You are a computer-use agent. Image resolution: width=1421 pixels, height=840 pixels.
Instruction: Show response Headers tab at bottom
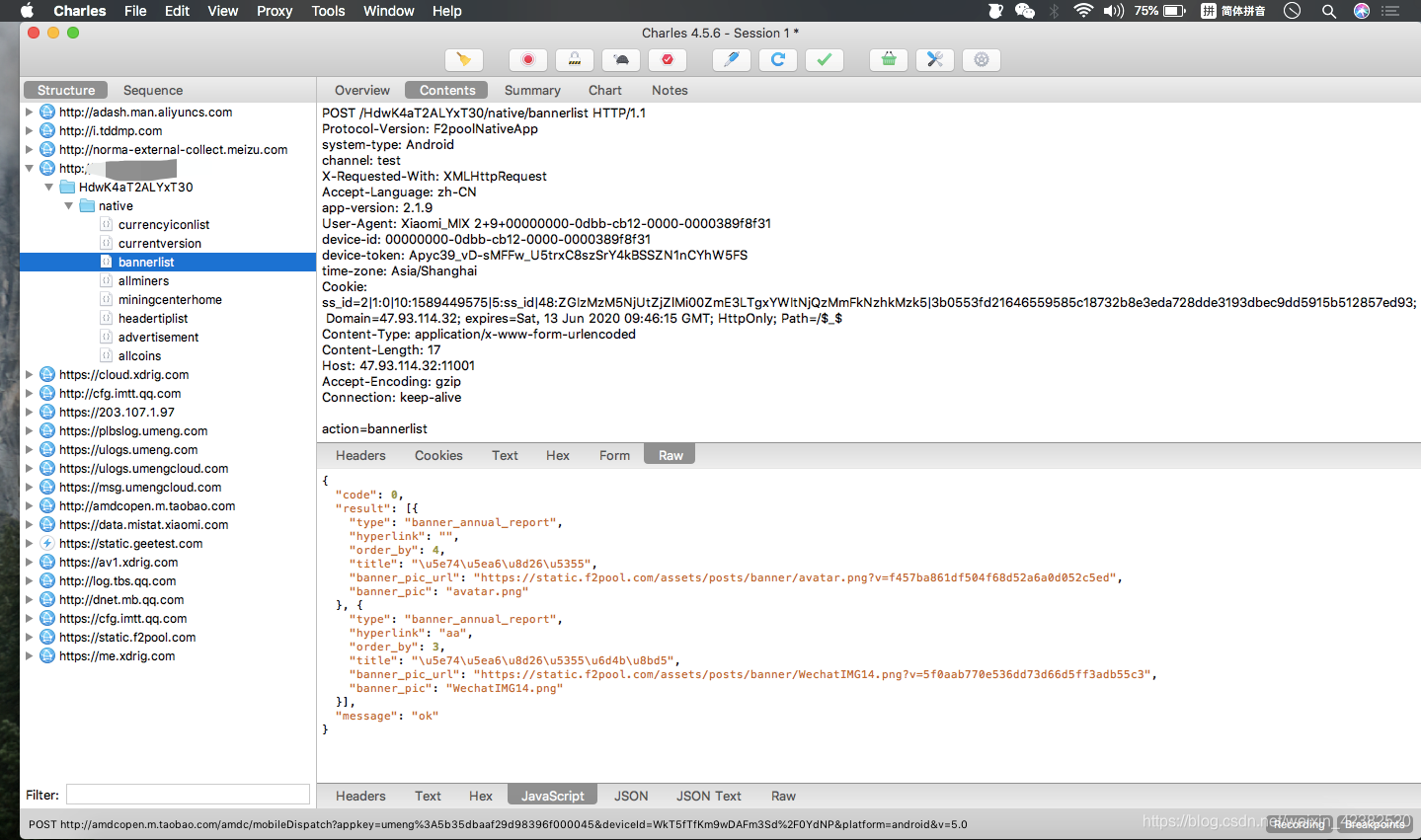coord(360,796)
